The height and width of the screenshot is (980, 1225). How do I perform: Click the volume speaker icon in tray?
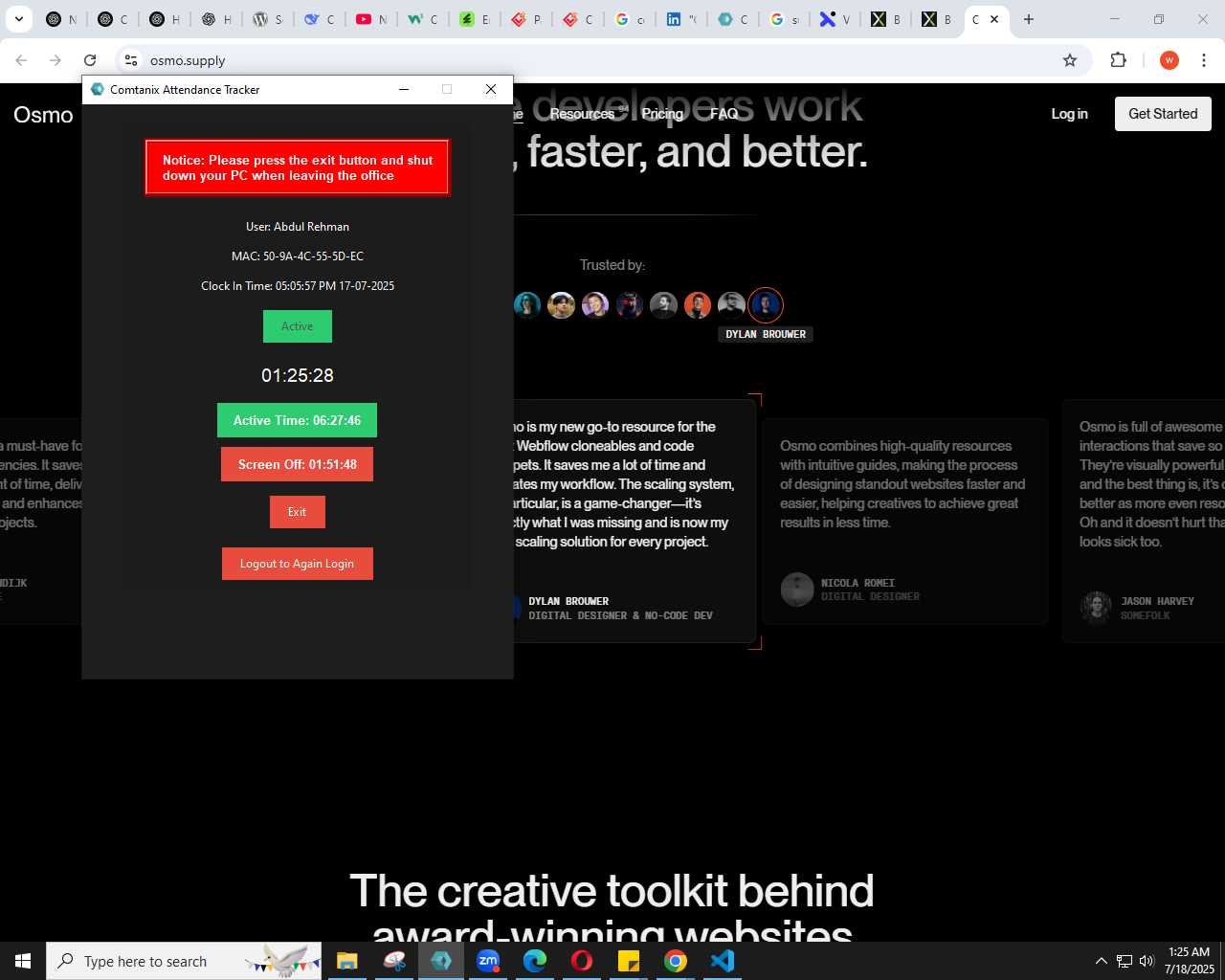1147,961
